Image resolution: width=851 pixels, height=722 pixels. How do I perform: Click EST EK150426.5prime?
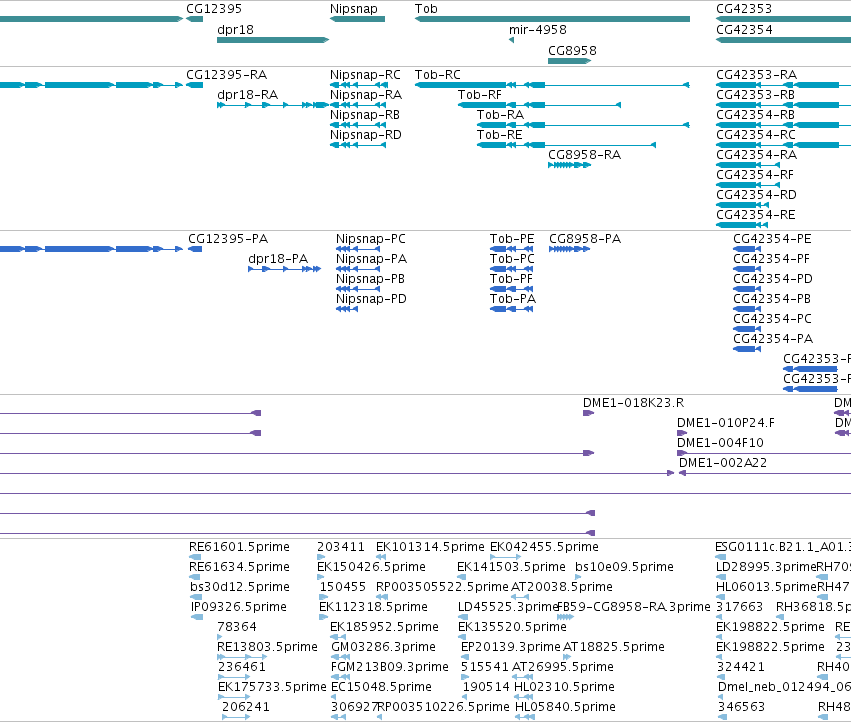click(321, 577)
